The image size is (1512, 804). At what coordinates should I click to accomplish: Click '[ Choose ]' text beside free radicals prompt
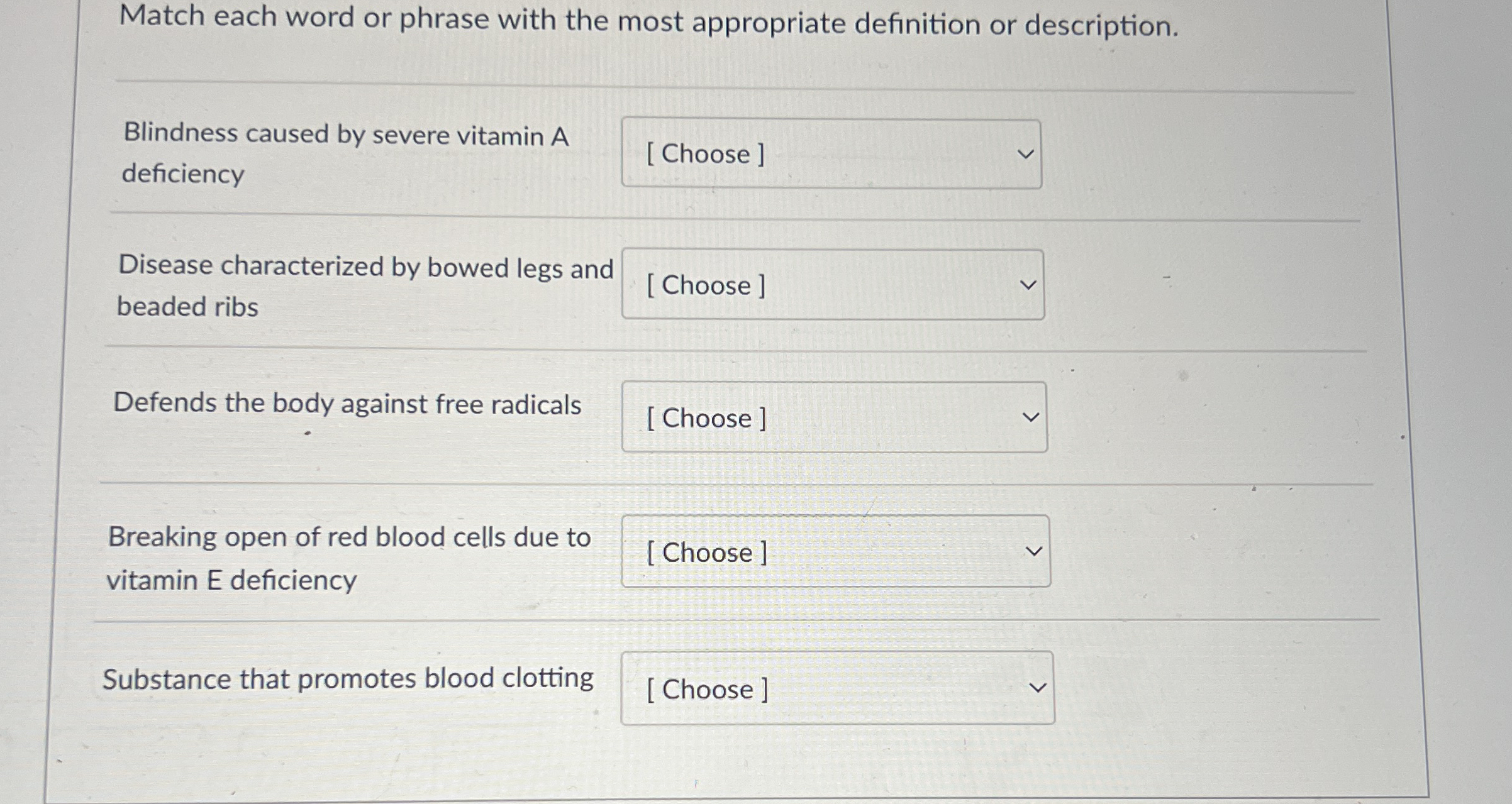(x=706, y=419)
